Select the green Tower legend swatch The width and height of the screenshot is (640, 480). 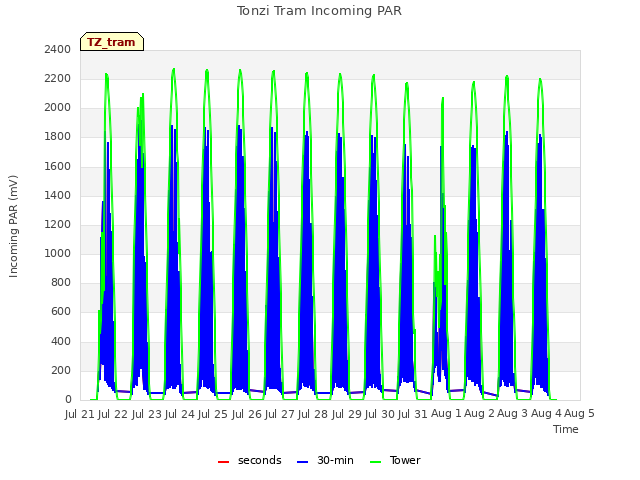point(375,462)
